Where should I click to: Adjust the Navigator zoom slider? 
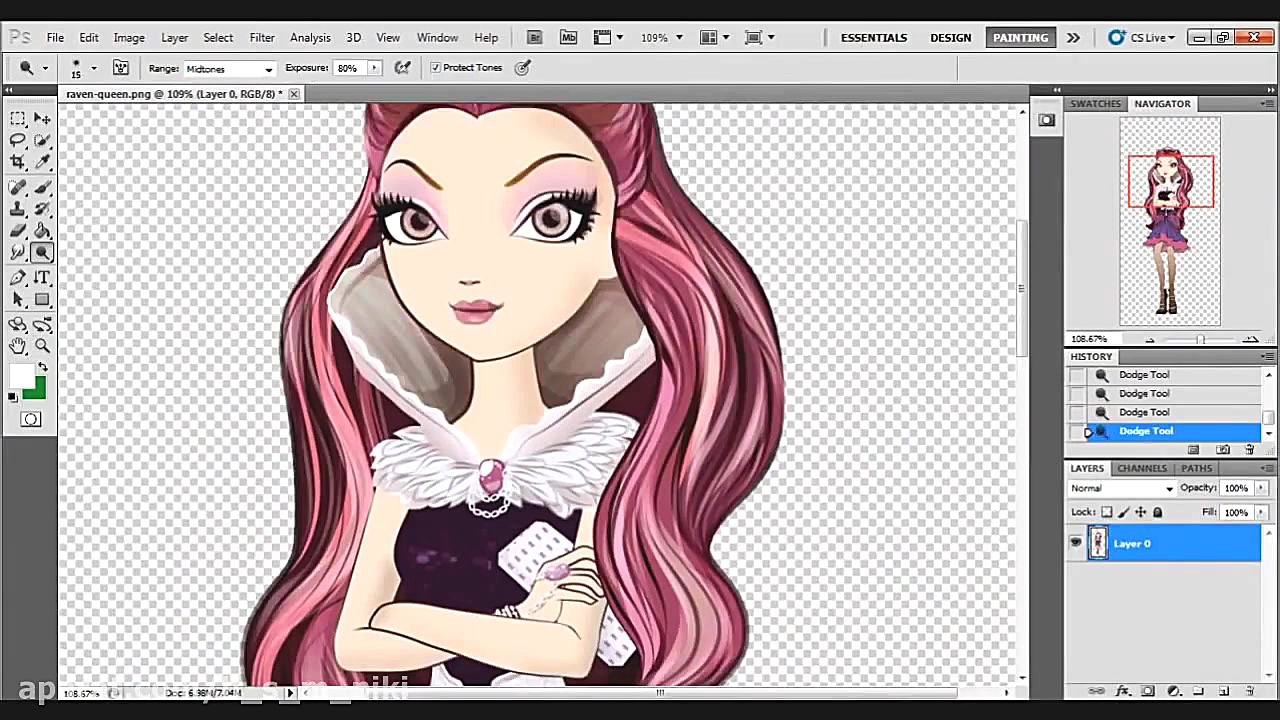[x=1200, y=340]
